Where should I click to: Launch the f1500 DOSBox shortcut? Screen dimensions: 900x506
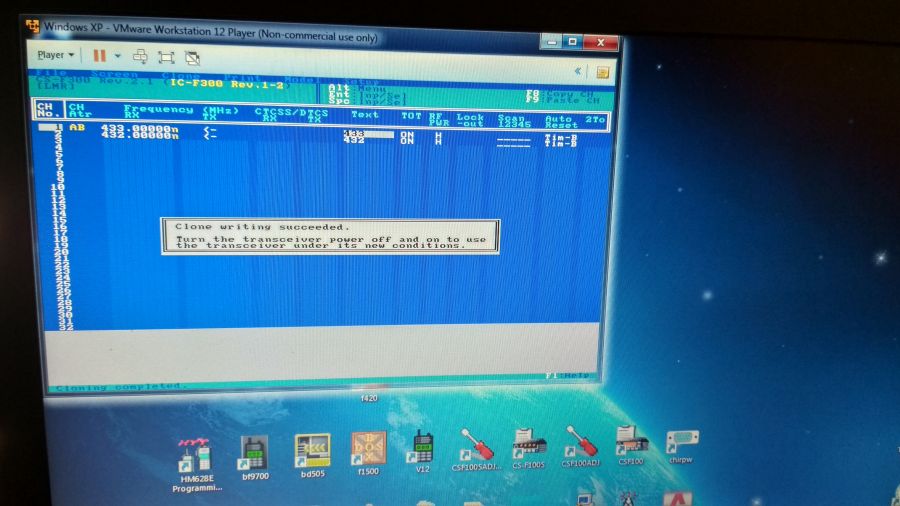click(x=367, y=450)
